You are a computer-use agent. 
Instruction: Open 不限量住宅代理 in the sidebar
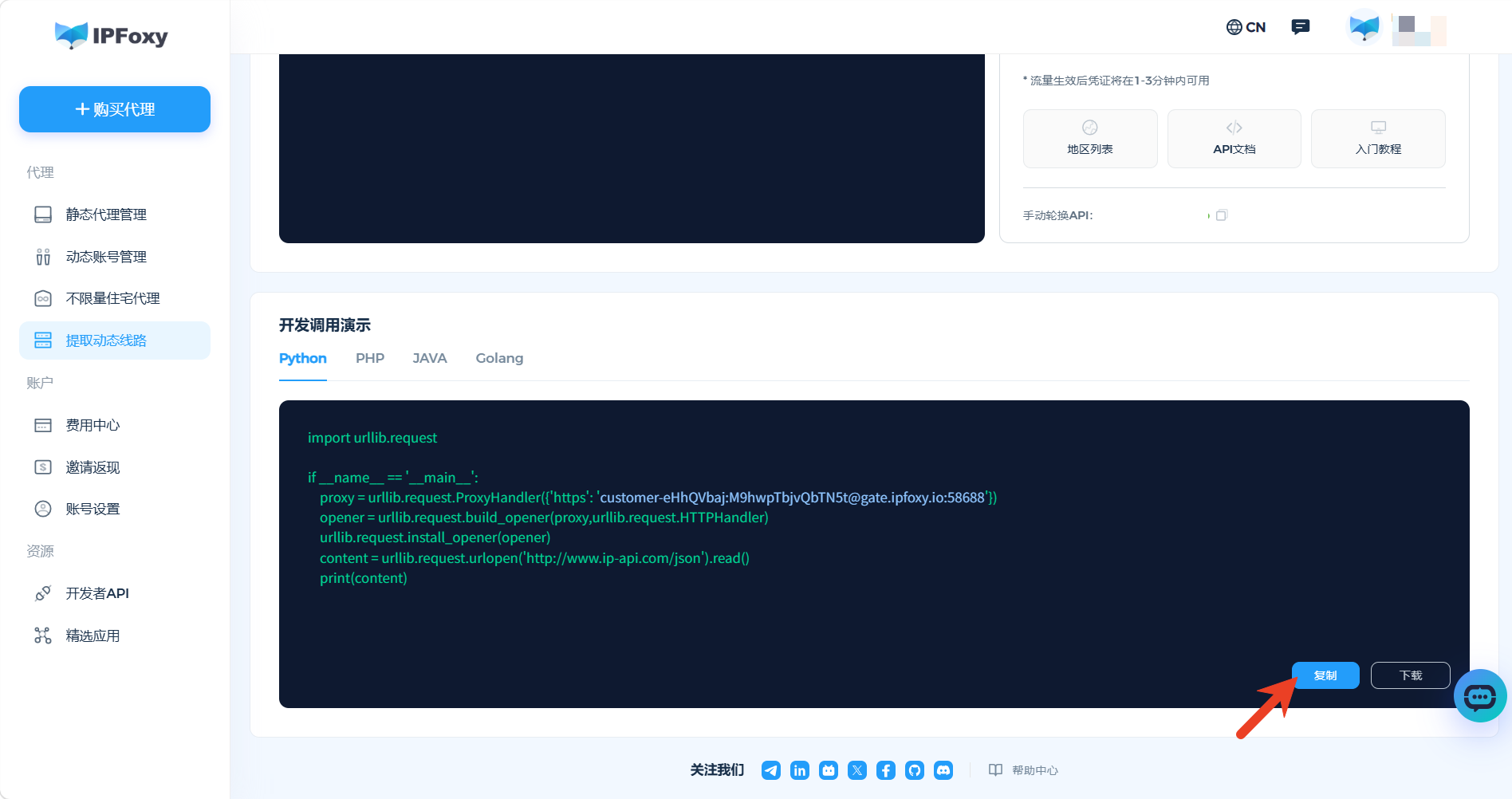115,298
